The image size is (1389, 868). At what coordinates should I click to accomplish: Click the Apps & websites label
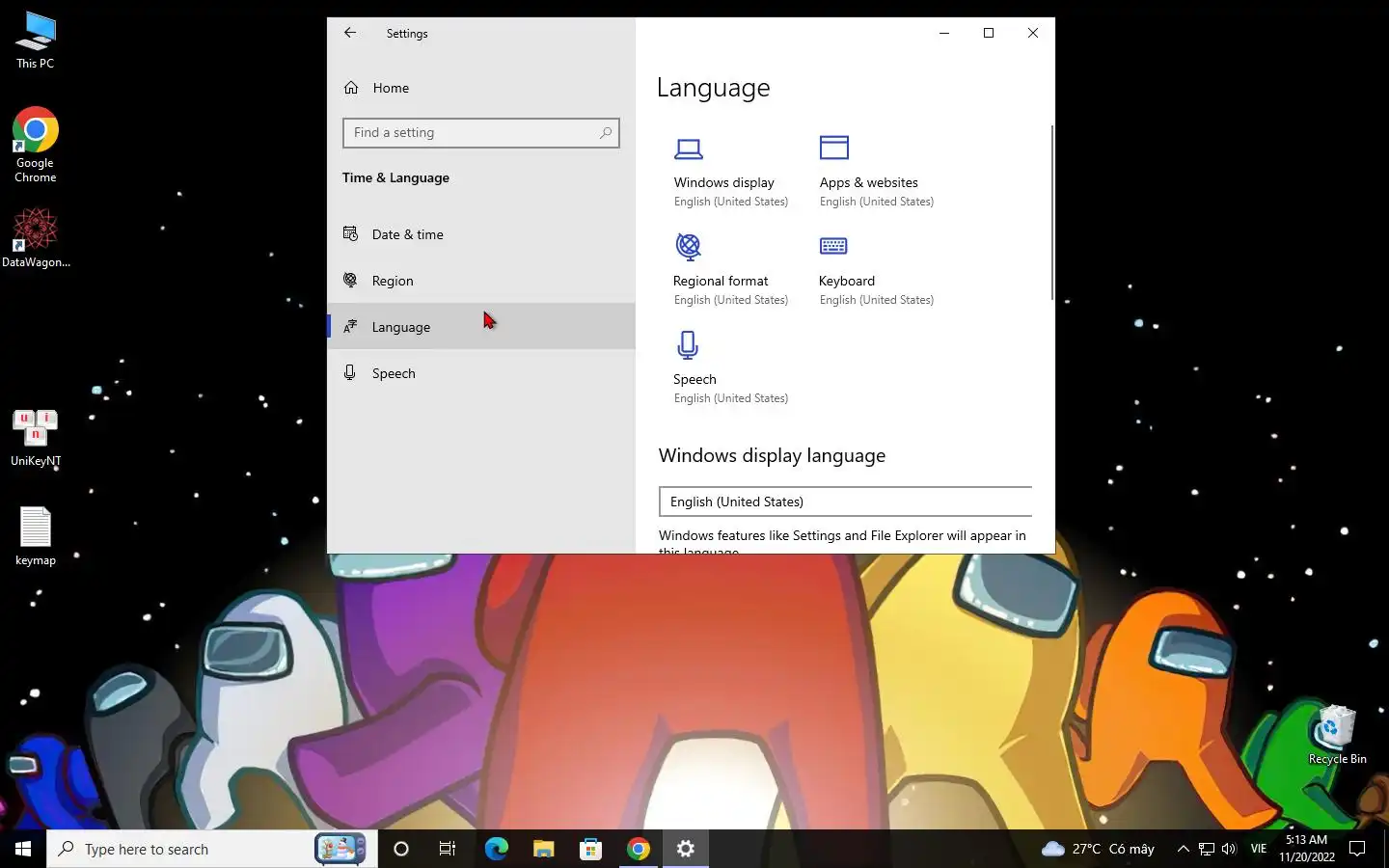point(868,182)
